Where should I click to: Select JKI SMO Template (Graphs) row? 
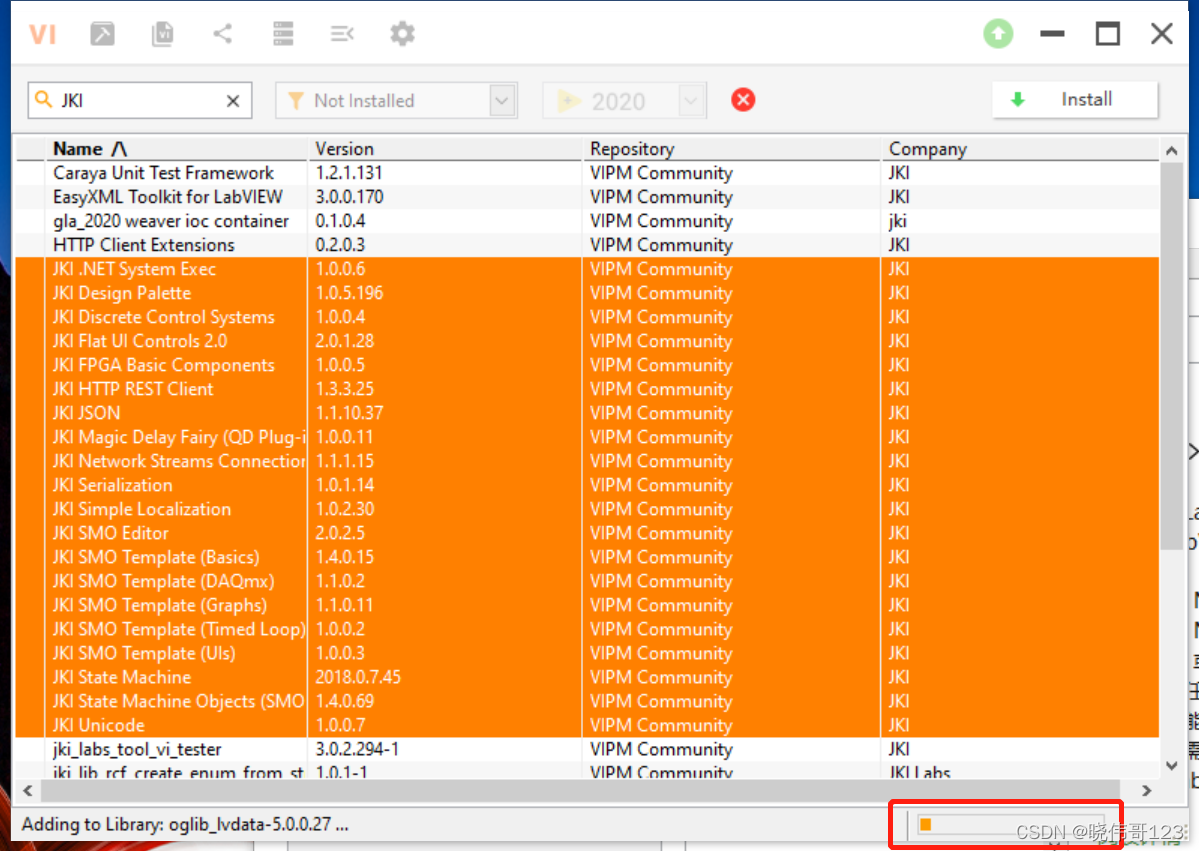coord(587,605)
